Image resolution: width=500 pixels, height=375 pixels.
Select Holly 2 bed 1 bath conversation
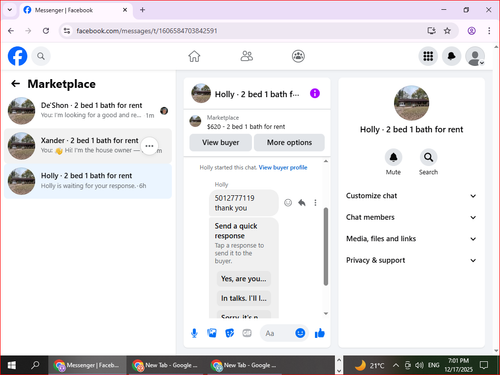(88, 181)
